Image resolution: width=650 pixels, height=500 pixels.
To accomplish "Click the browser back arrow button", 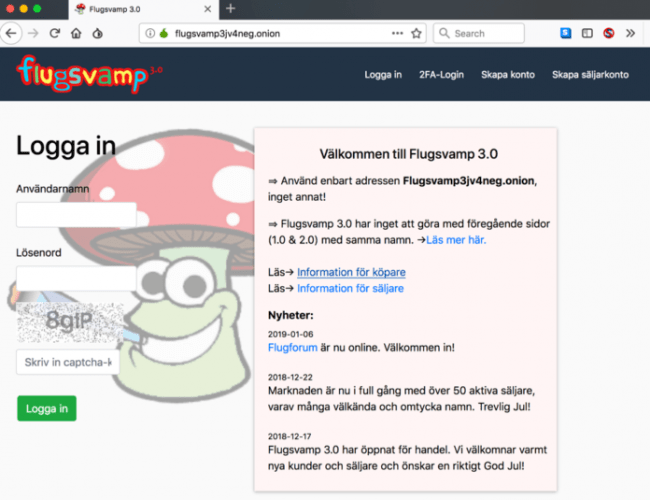I will click(11, 33).
